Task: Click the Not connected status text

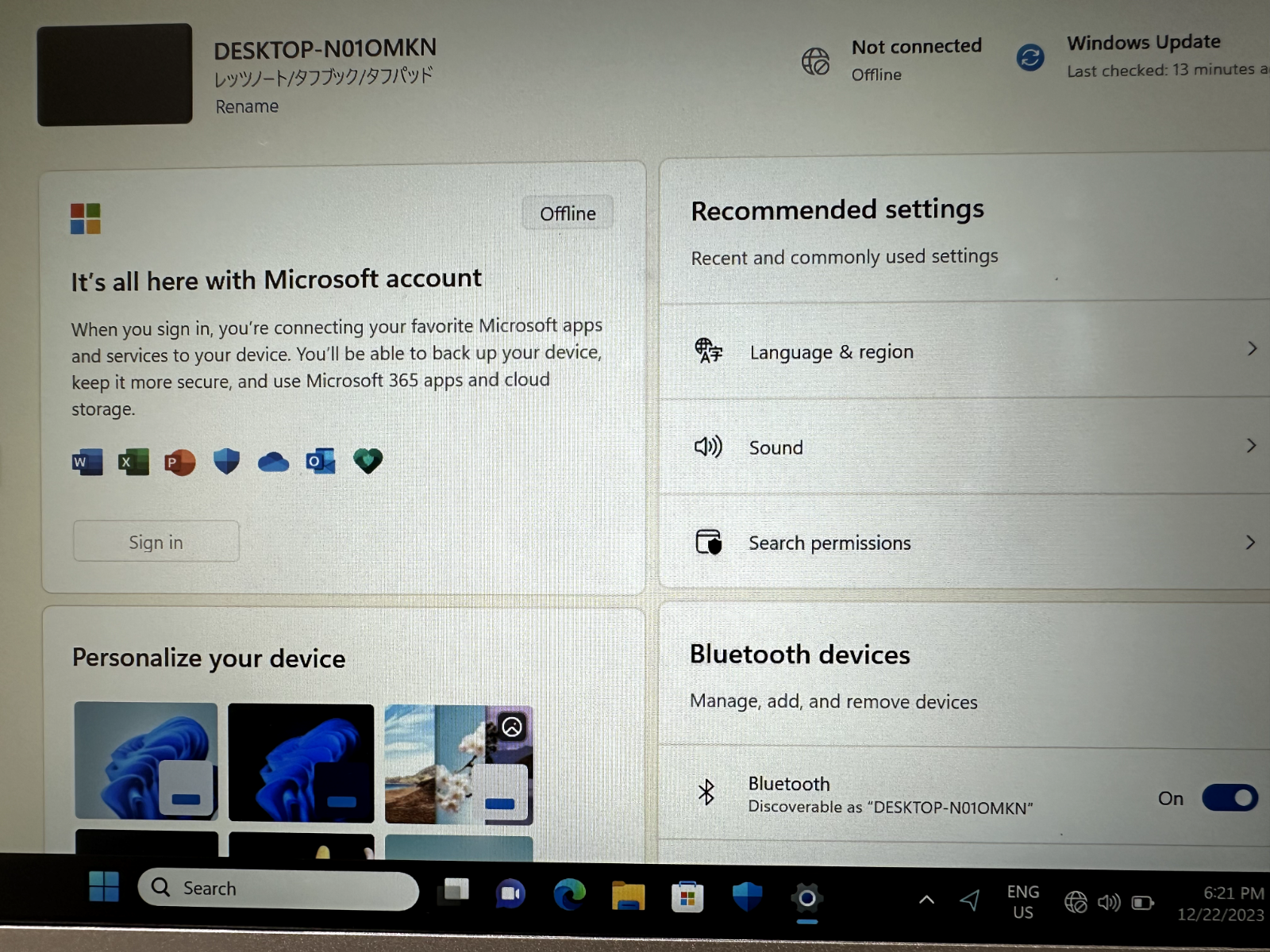Action: click(x=917, y=47)
